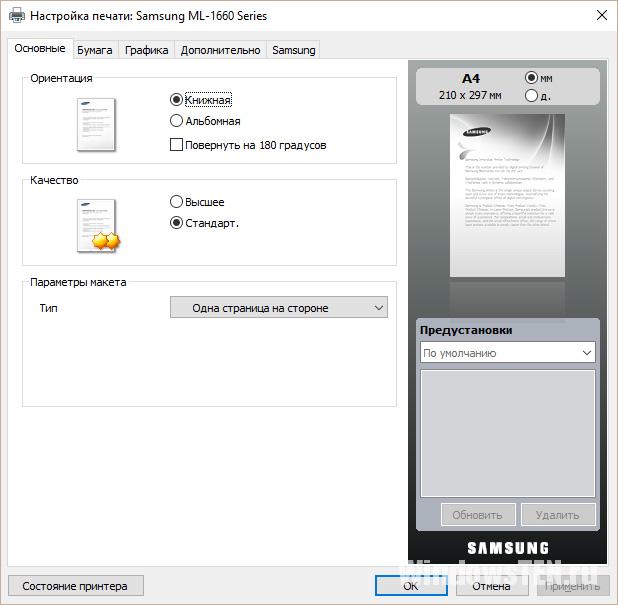Select Книжная portrait orientation
Screen dimensions: 618x605
177,100
